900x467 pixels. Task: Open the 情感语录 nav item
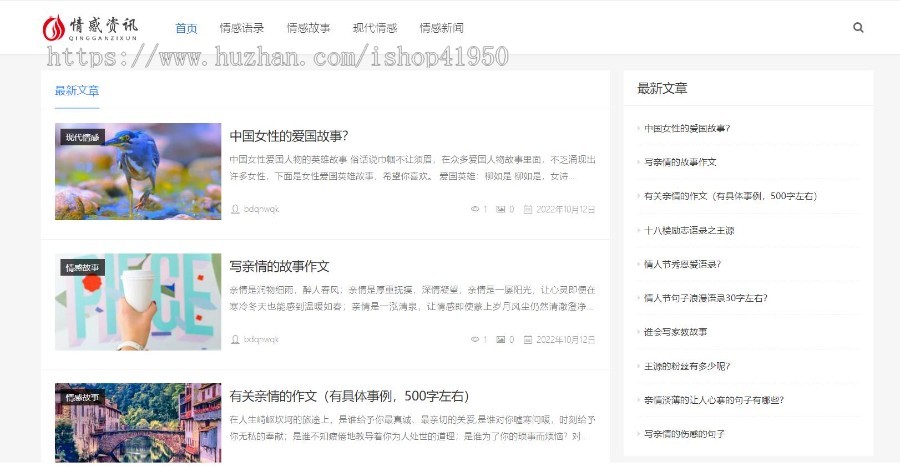[x=242, y=28]
